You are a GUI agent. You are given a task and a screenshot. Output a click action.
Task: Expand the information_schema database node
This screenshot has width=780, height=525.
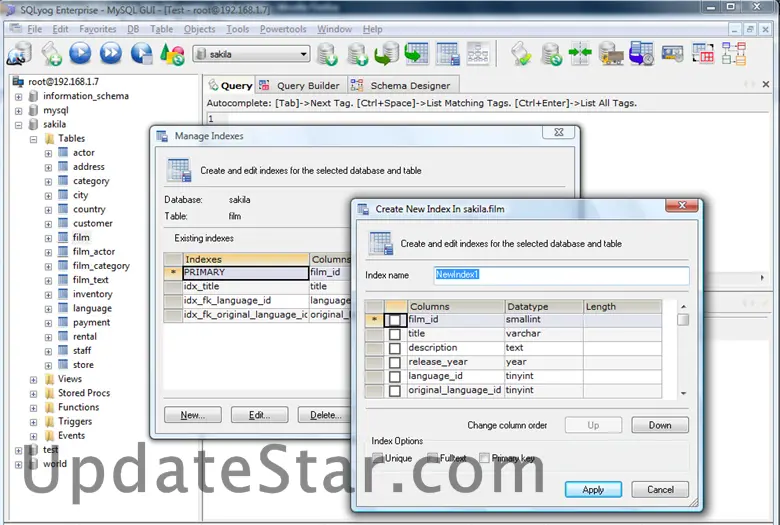tap(18, 97)
